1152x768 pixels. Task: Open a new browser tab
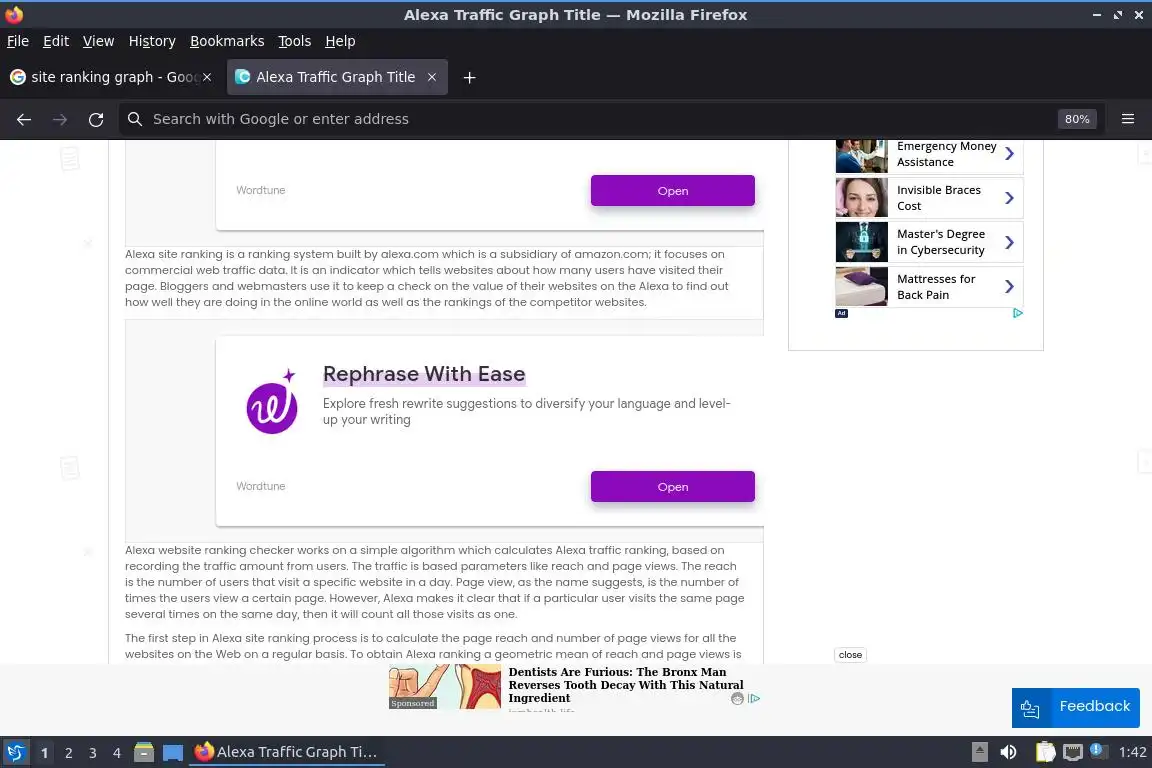tap(469, 77)
